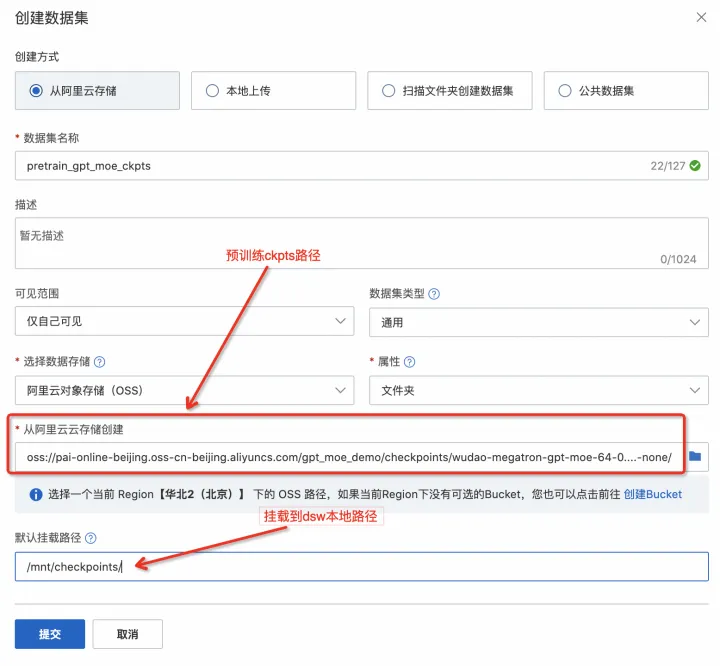Click help icon next to 数据集类型
Screen dimensions: 720x666
[x=435, y=294]
